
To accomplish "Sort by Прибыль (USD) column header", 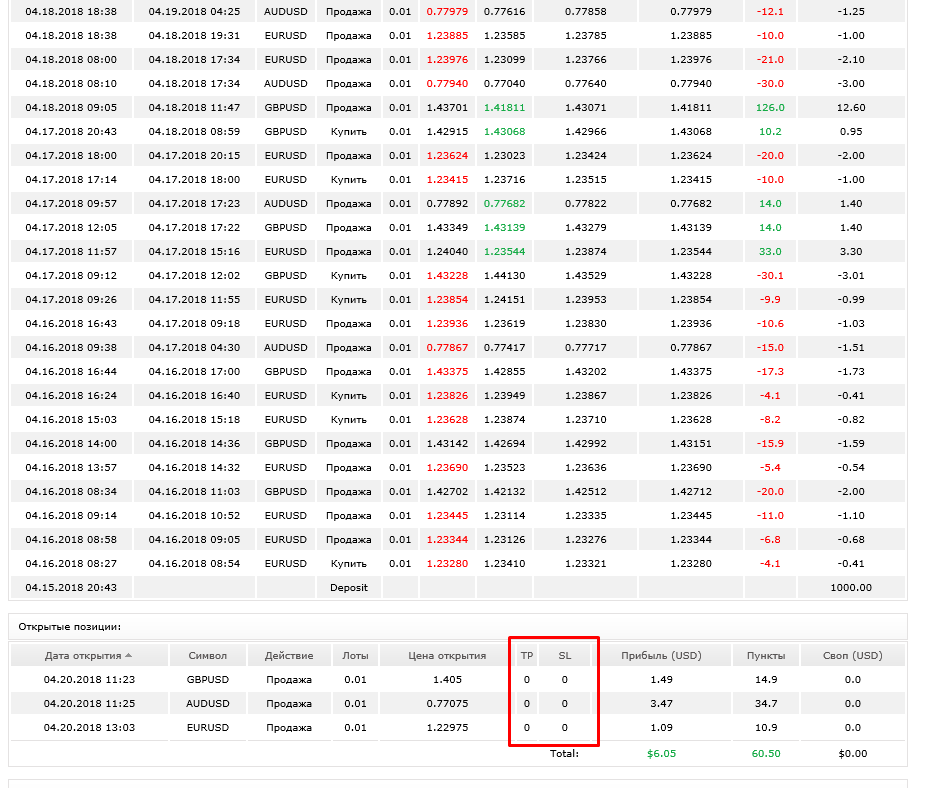I will 661,655.
